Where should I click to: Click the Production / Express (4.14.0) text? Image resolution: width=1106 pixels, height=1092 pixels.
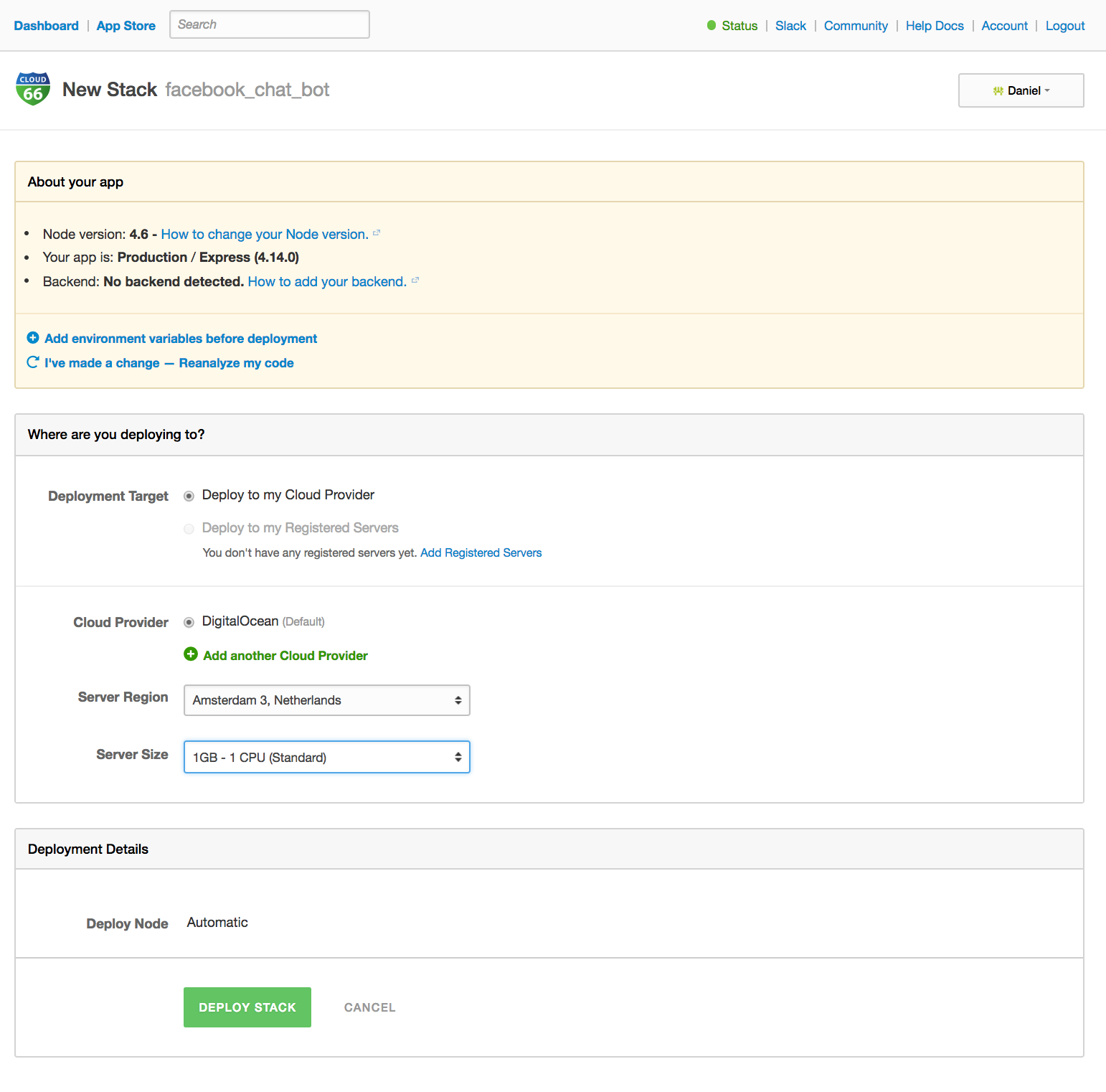(208, 258)
